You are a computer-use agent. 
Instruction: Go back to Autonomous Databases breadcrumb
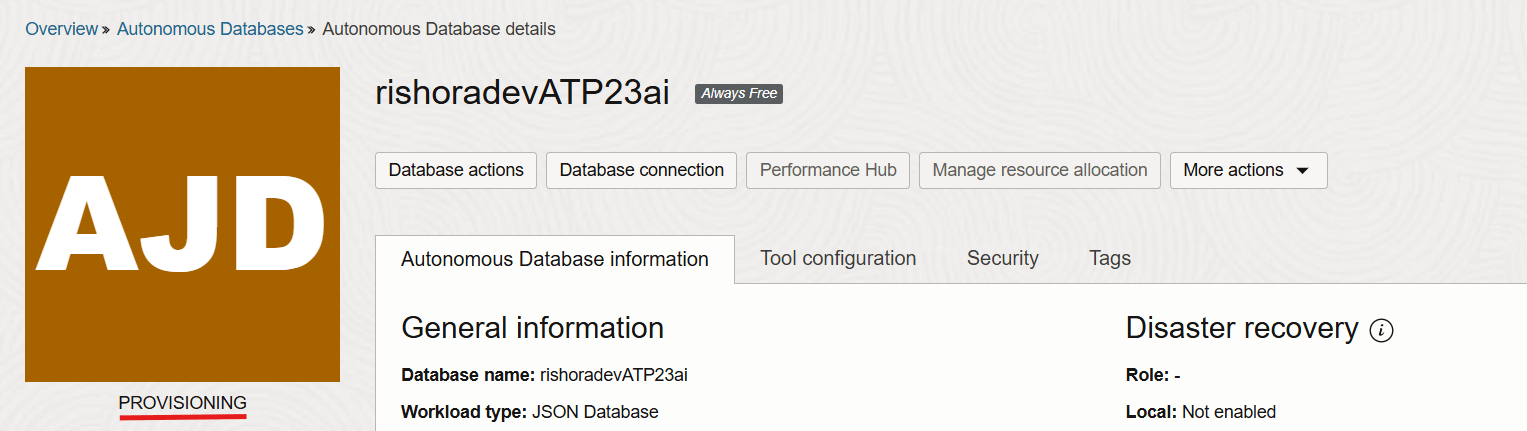coord(210,29)
